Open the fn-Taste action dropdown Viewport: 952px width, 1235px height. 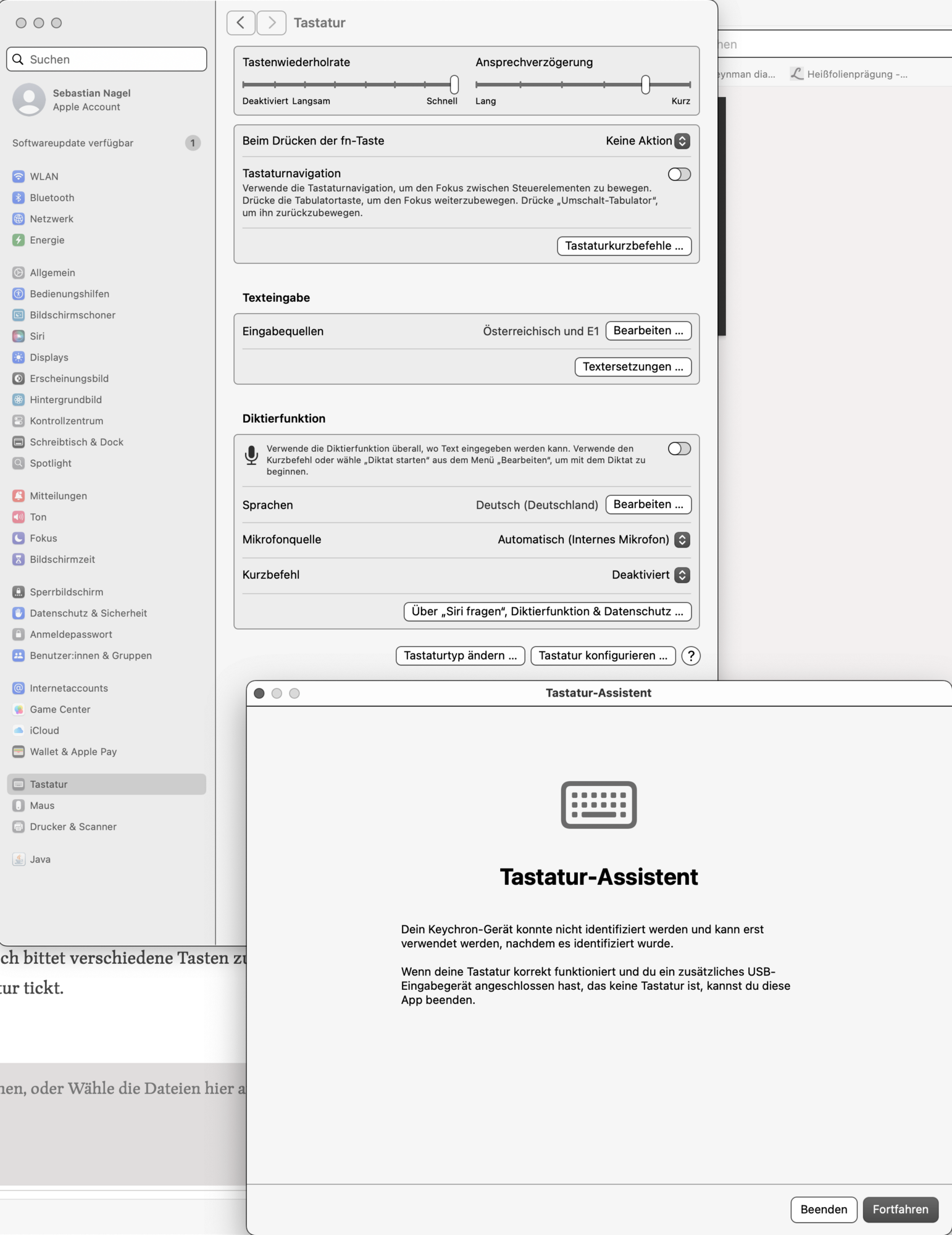(x=648, y=141)
